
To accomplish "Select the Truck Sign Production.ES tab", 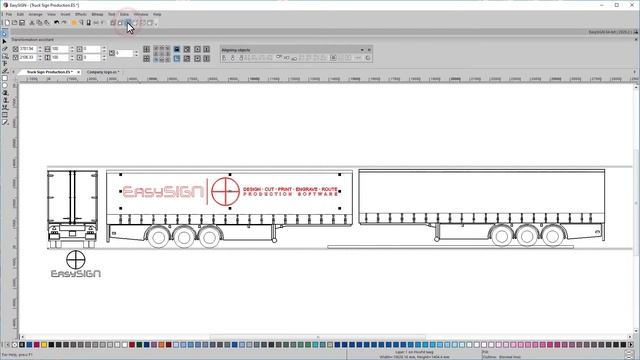I will (x=49, y=72).
